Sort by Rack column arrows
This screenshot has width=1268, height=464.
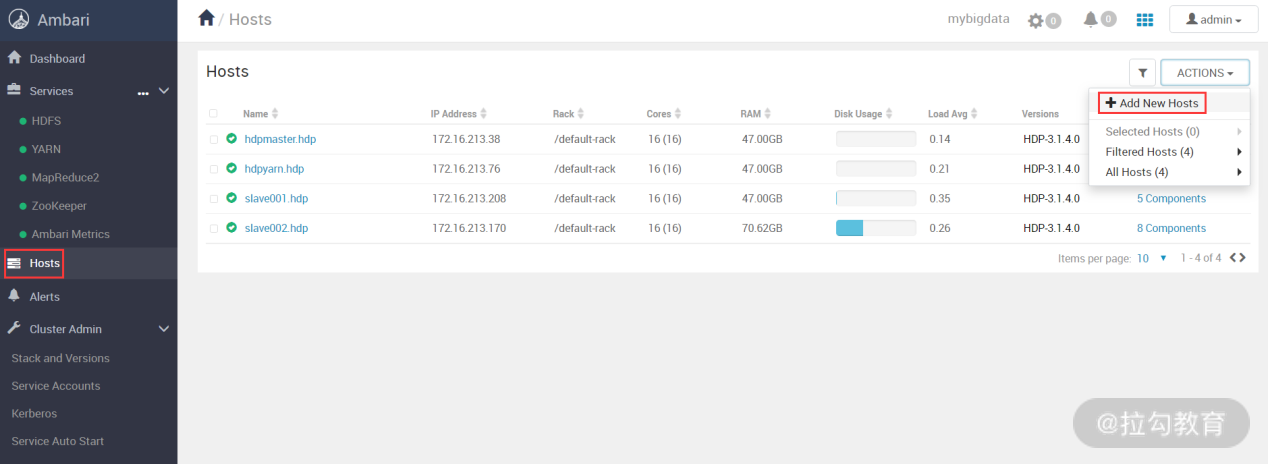click(581, 114)
